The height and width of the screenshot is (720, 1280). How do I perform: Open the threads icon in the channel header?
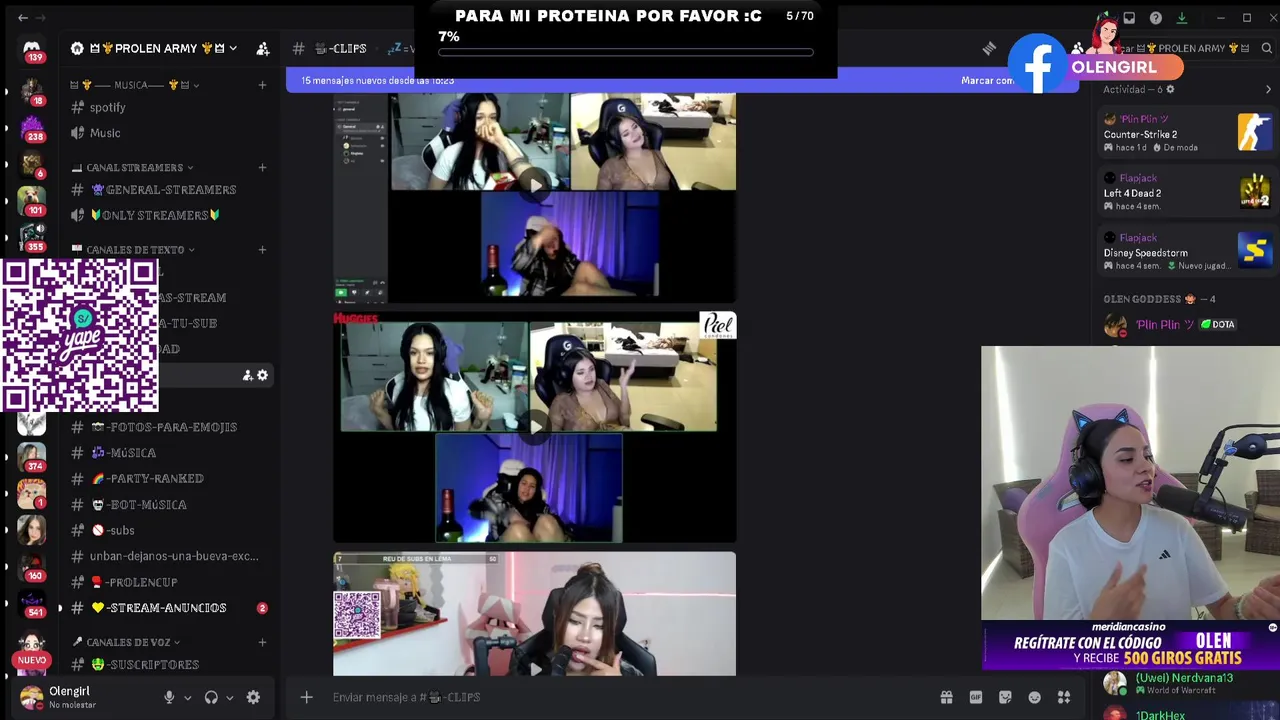coord(989,48)
